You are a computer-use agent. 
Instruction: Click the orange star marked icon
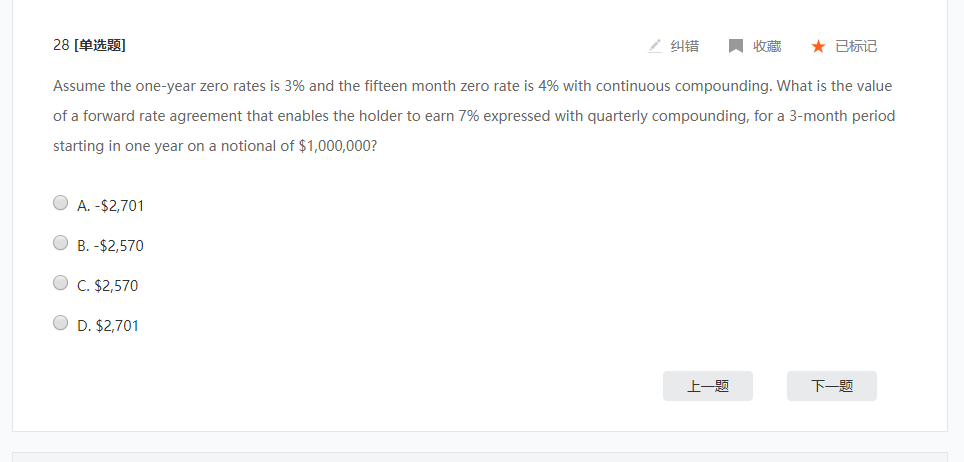818,46
